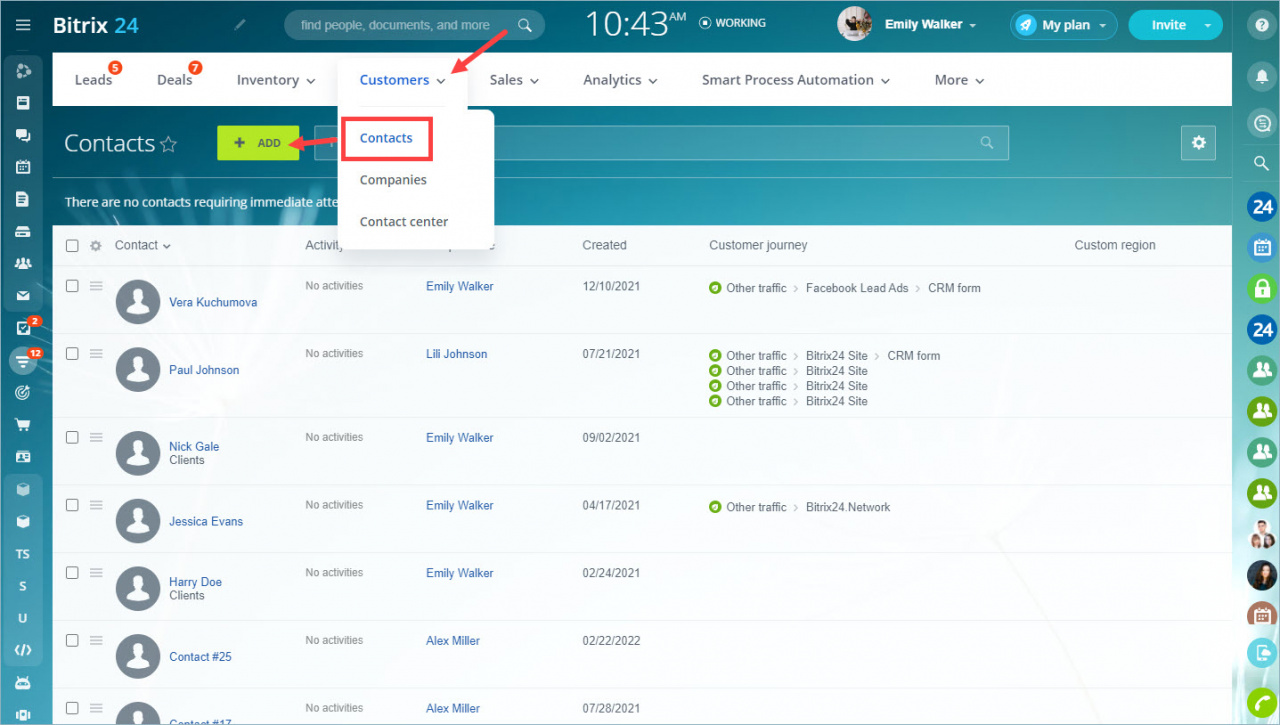Open the chat bubbles icon in left sidebar

pos(23,135)
